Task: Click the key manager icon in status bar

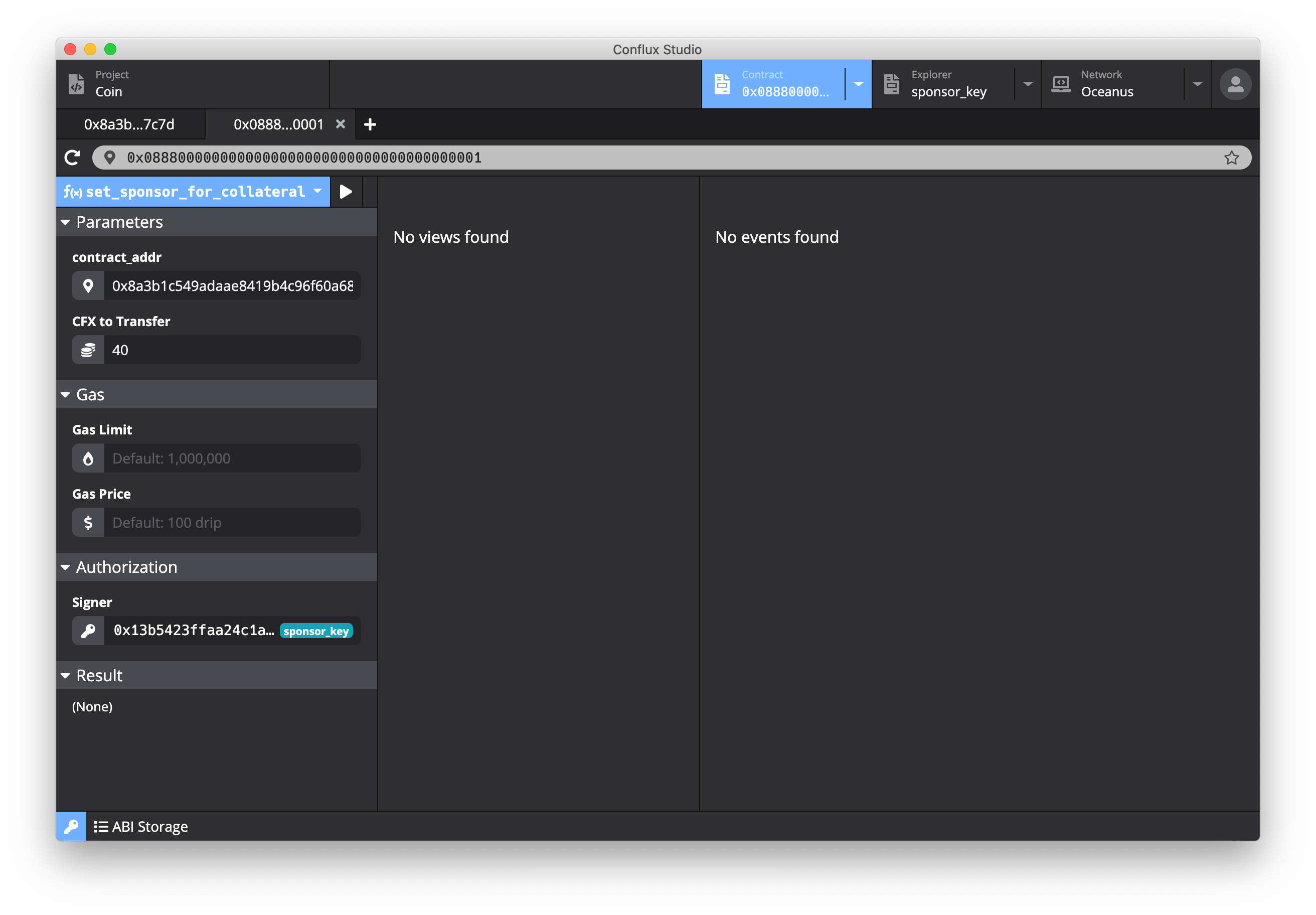Action: [71, 826]
